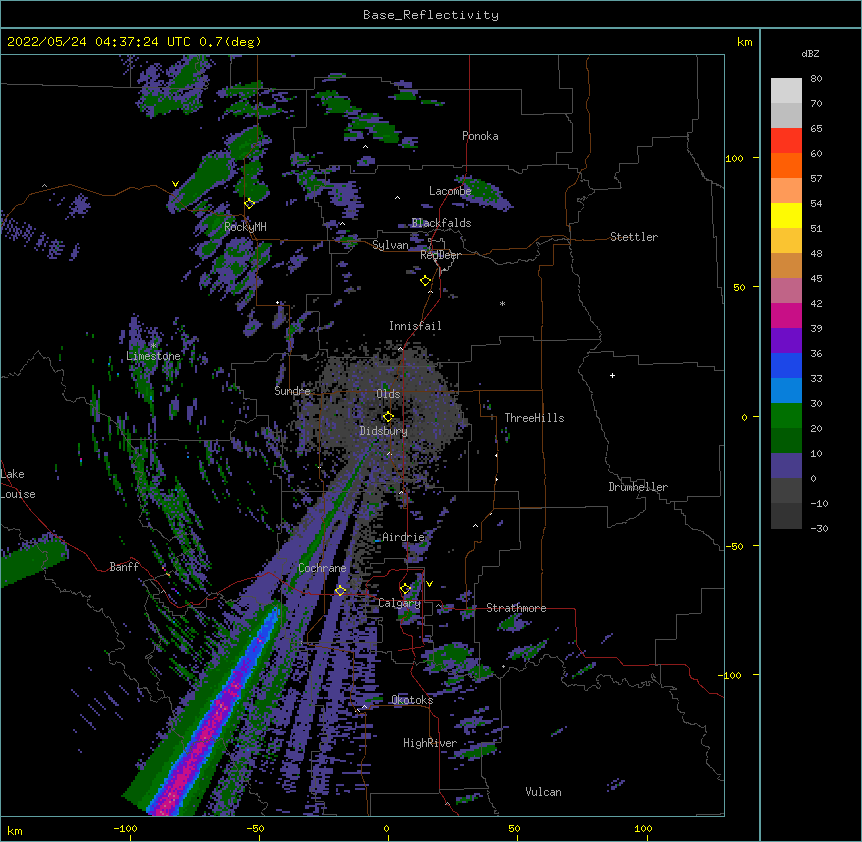Click the -30 value on dBZ scale
This screenshot has height=842, width=862.
(x=819, y=529)
